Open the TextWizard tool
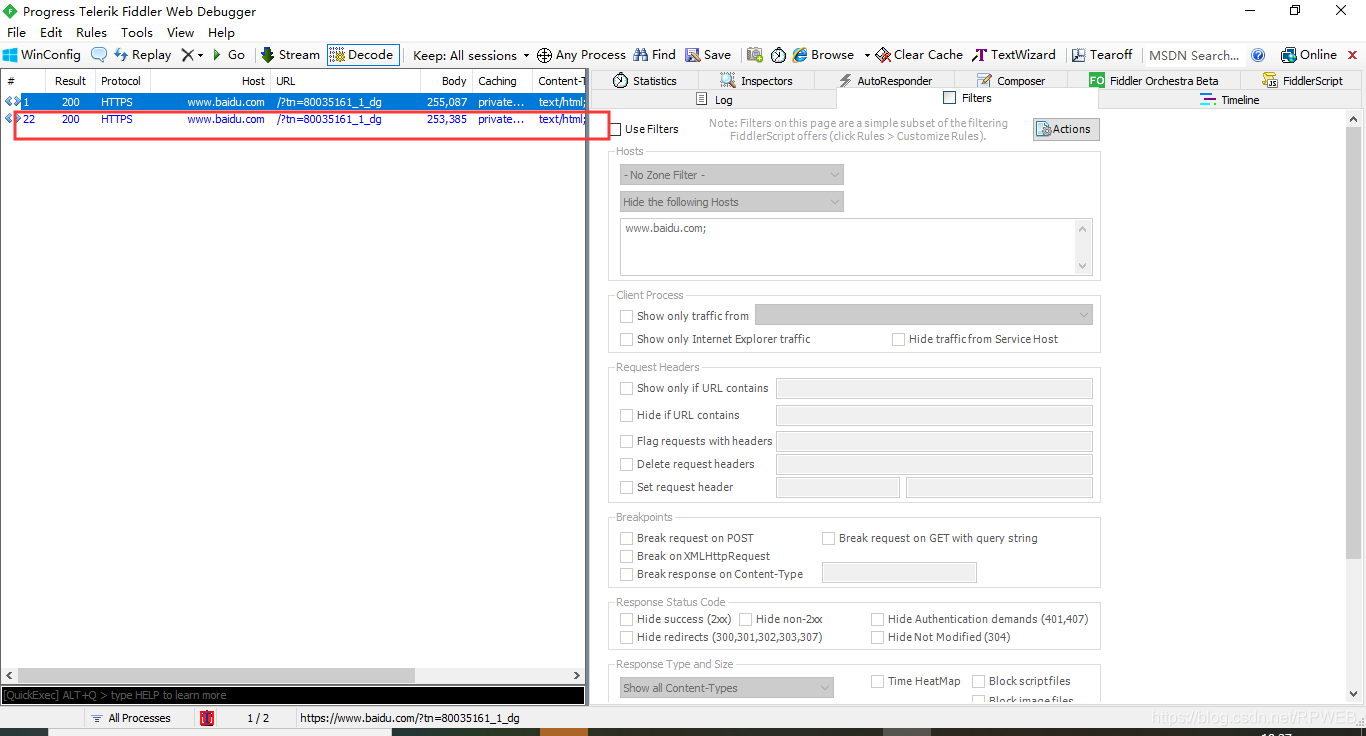This screenshot has height=736, width=1366. coord(1013,55)
